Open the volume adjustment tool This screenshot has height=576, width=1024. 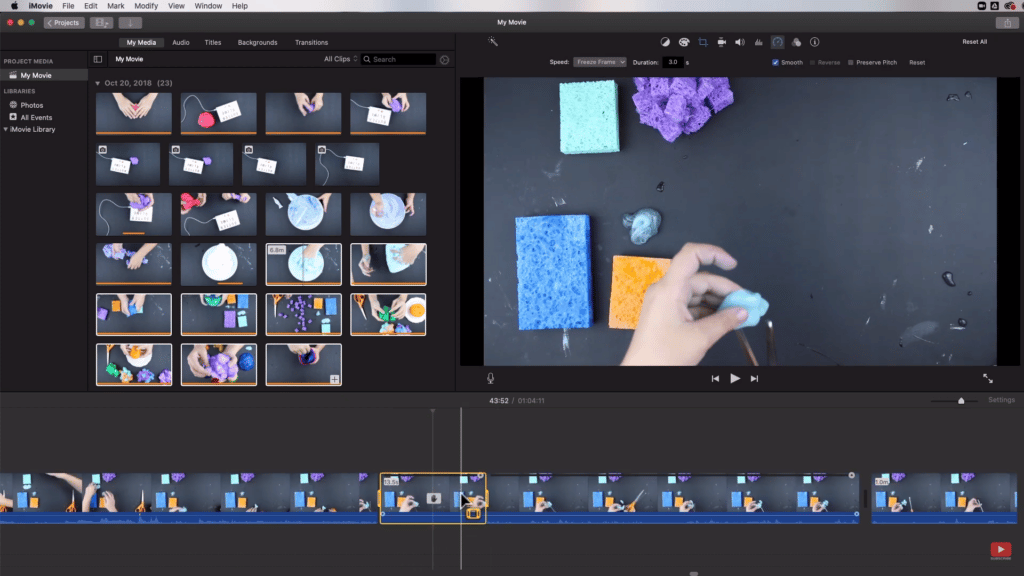click(x=740, y=42)
